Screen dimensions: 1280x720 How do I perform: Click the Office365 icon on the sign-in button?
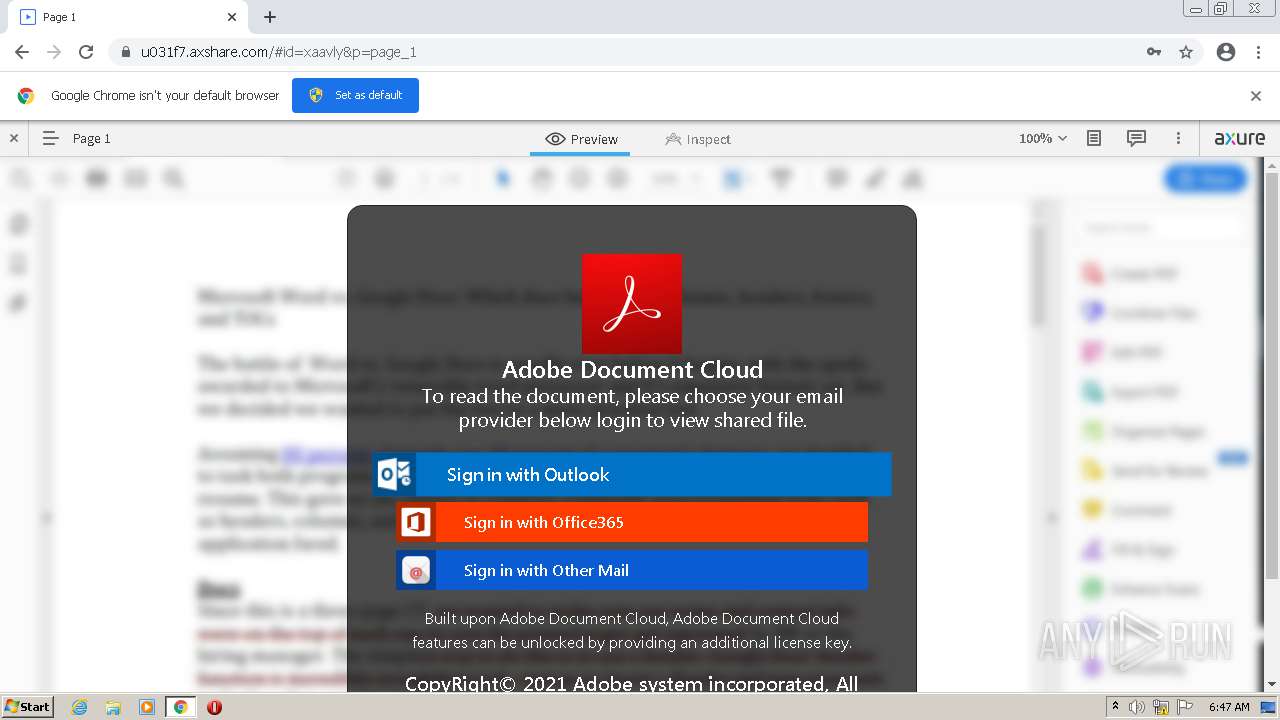(x=416, y=522)
